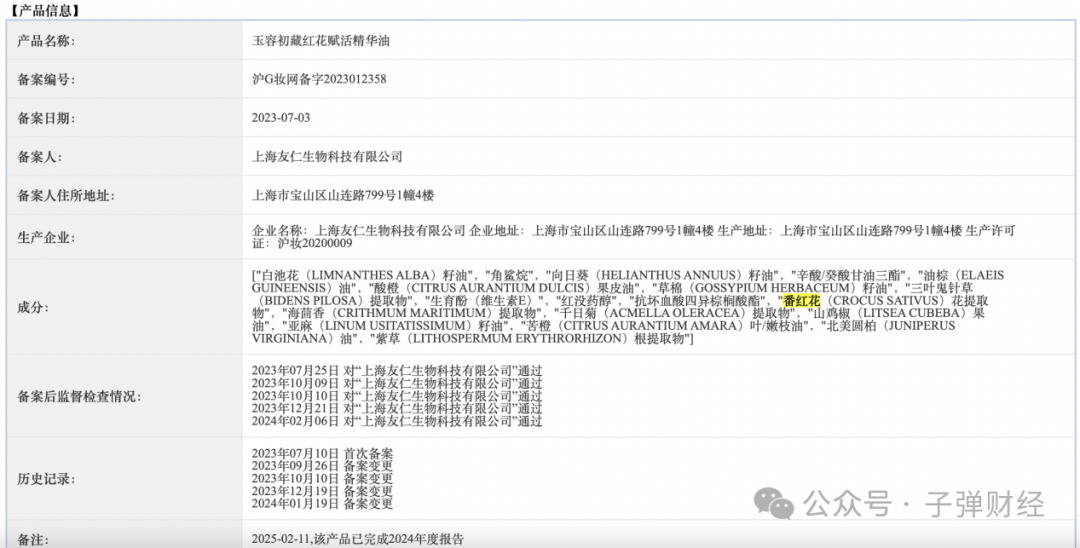This screenshot has height=548, width=1080.
Task: Select the 产品名称 label cell
Action: click(x=124, y=41)
